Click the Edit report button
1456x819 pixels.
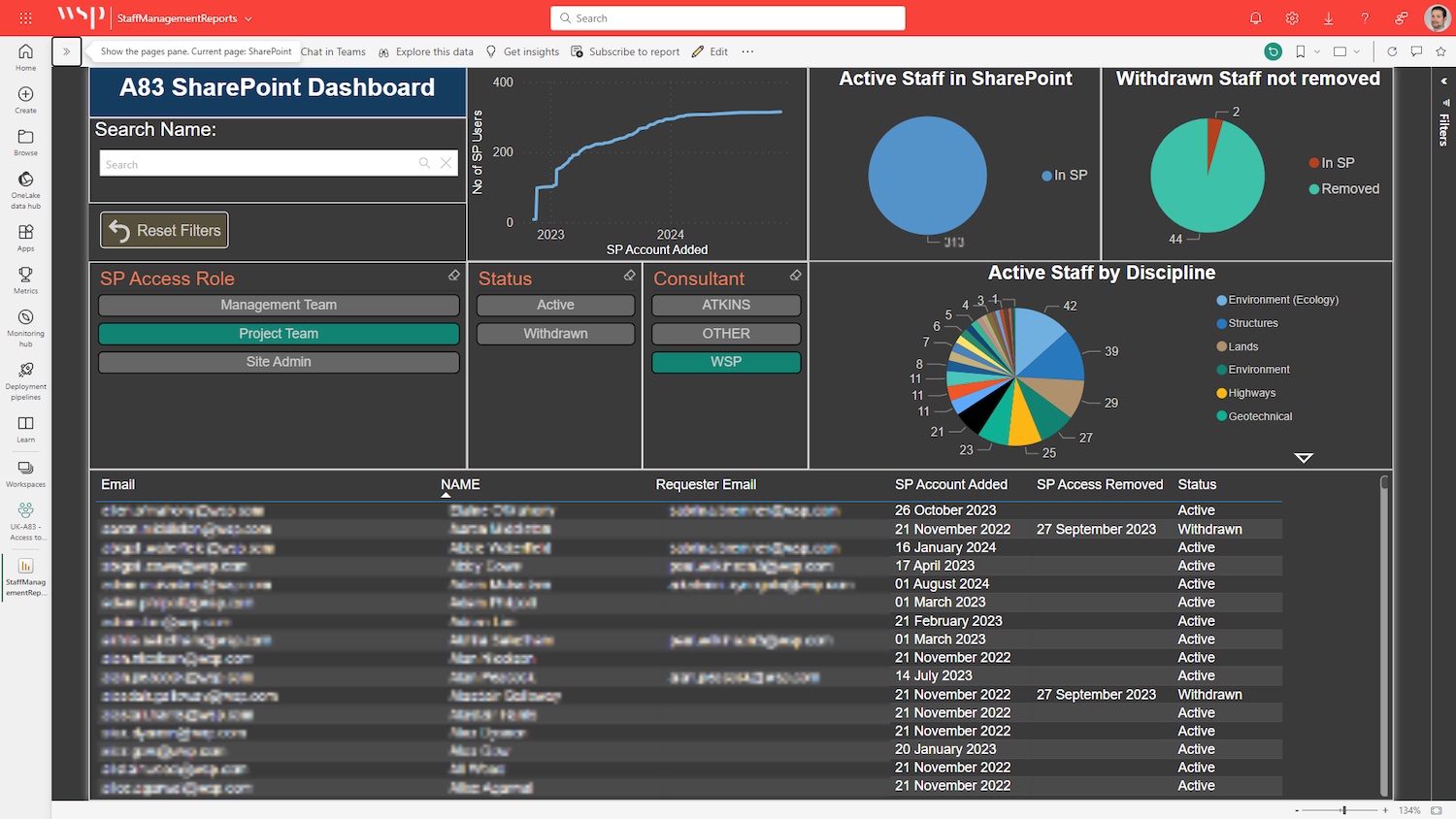point(710,51)
